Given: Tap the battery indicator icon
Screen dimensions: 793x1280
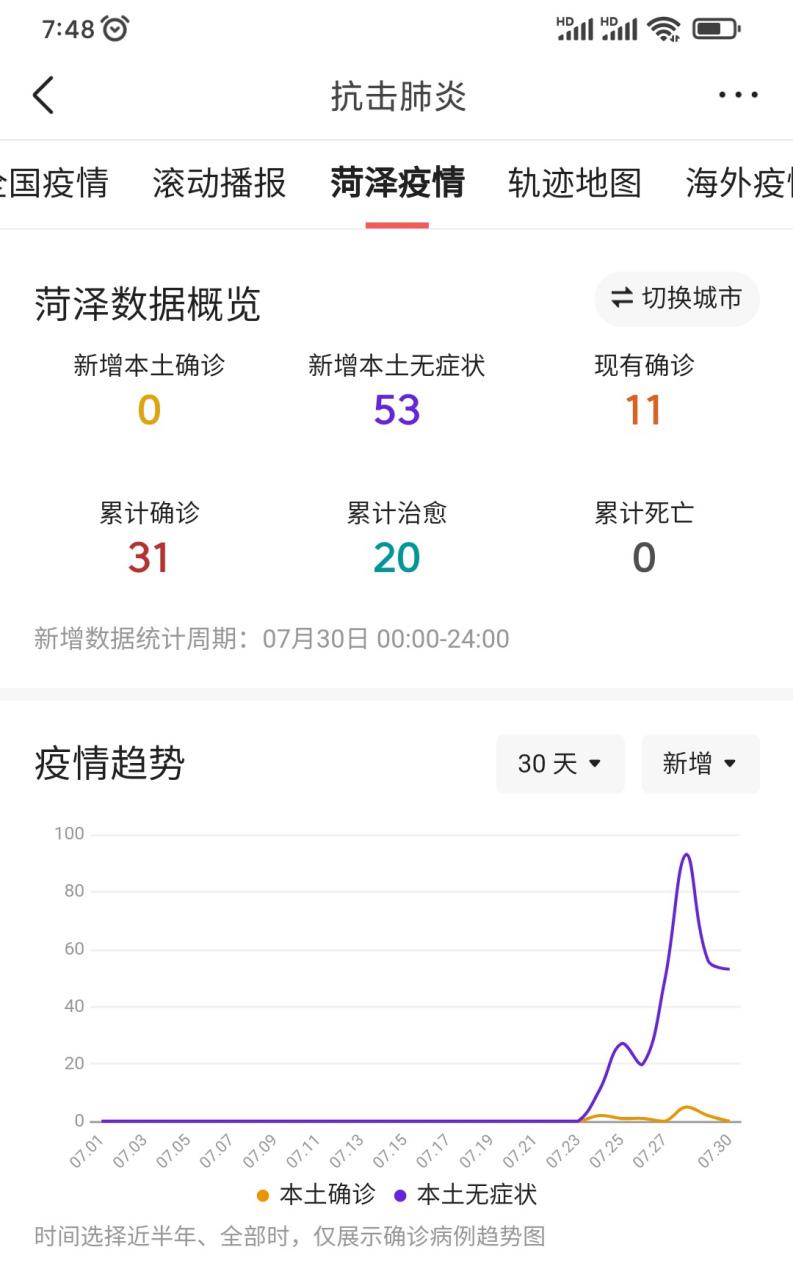Looking at the screenshot, I should (x=716, y=29).
